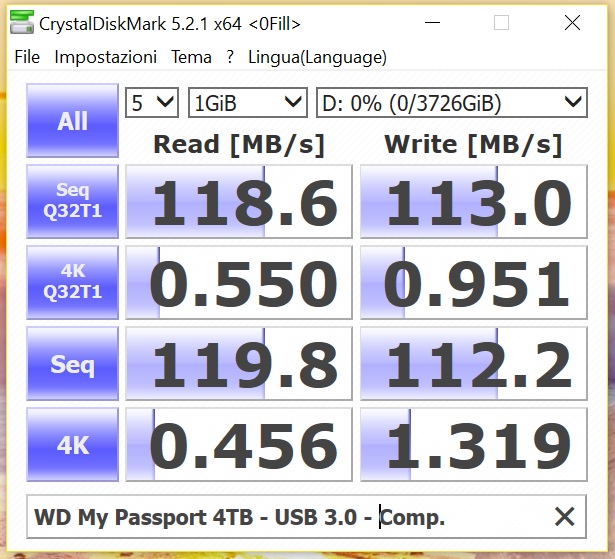Close the CrystalDiskMark window
Image resolution: width=615 pixels, height=559 pixels.
[x=572, y=23]
